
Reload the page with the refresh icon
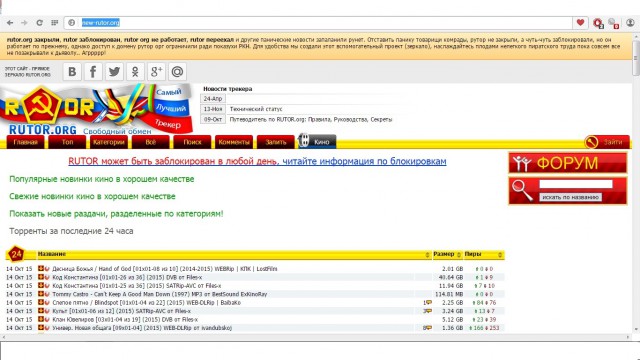pyautogui.click(x=40, y=23)
